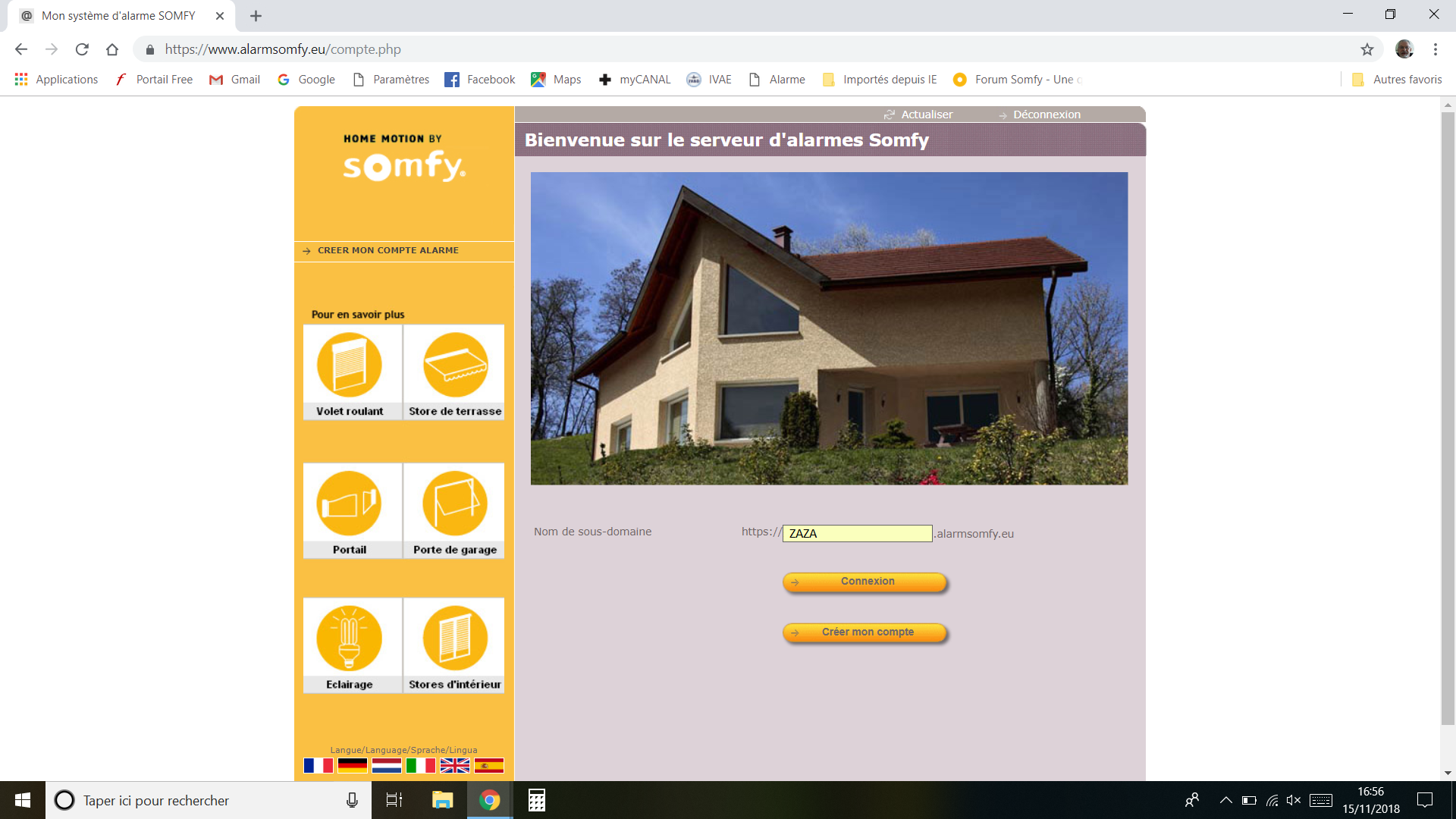
Task: Select the German flag language
Action: pyautogui.click(x=352, y=766)
